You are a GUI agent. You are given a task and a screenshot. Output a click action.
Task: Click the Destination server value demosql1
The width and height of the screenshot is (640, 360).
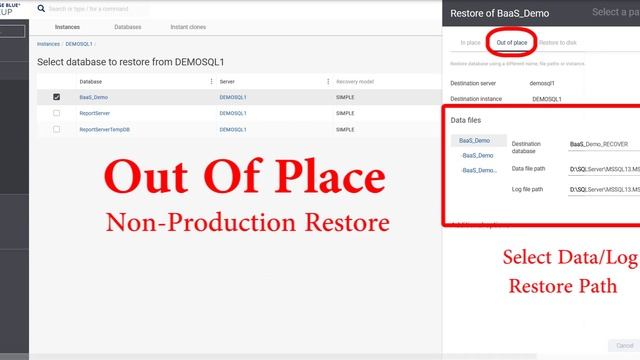[x=542, y=83]
